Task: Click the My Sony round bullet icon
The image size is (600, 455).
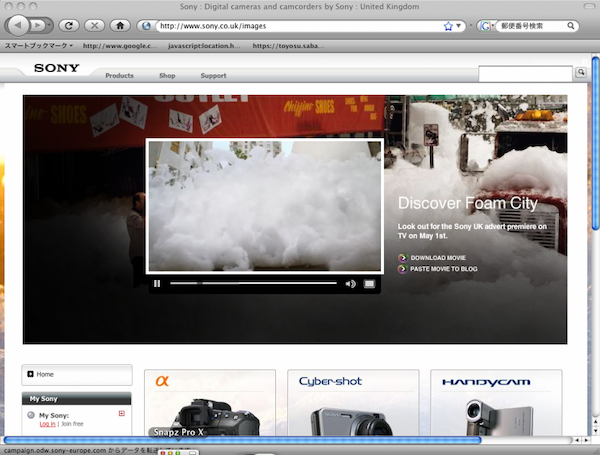Action: (31, 415)
